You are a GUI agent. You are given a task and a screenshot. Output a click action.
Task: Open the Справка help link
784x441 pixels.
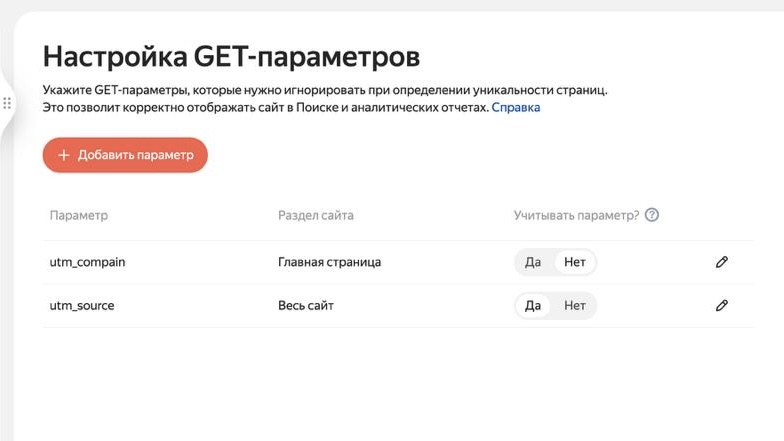click(x=516, y=107)
